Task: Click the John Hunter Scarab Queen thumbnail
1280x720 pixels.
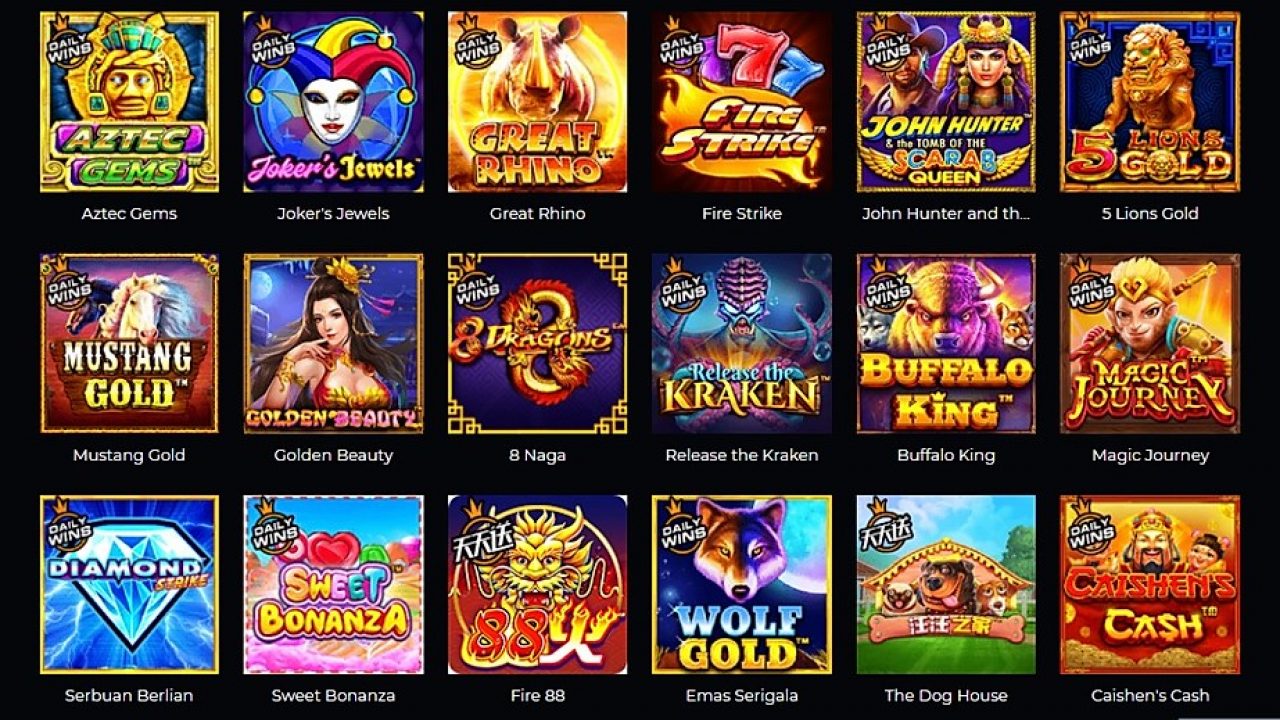Action: pos(946,102)
